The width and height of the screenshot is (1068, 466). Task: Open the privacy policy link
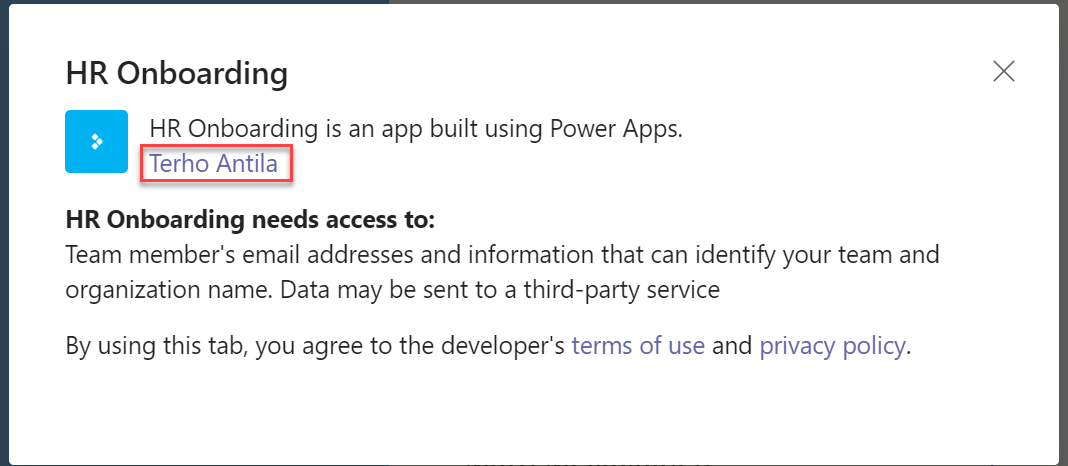coord(832,347)
